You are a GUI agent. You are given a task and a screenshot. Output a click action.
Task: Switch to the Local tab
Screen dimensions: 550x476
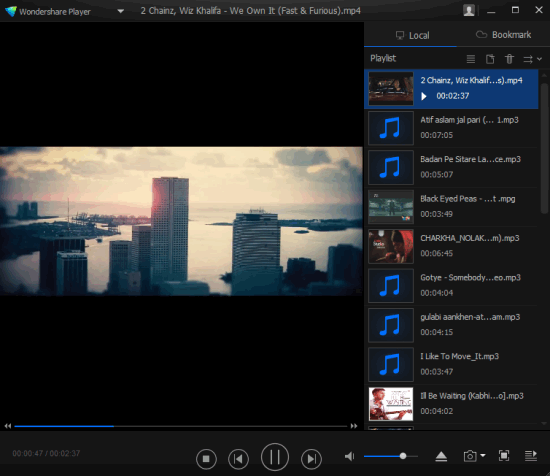point(412,35)
